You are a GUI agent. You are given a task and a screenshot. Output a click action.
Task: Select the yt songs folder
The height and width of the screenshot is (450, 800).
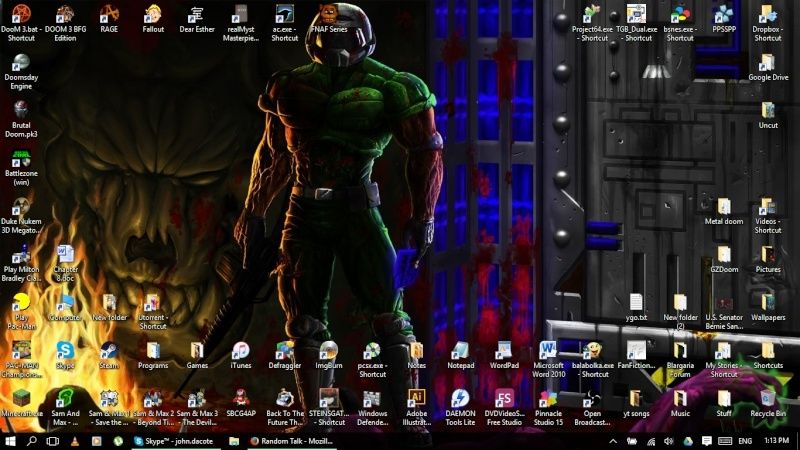click(x=636, y=398)
